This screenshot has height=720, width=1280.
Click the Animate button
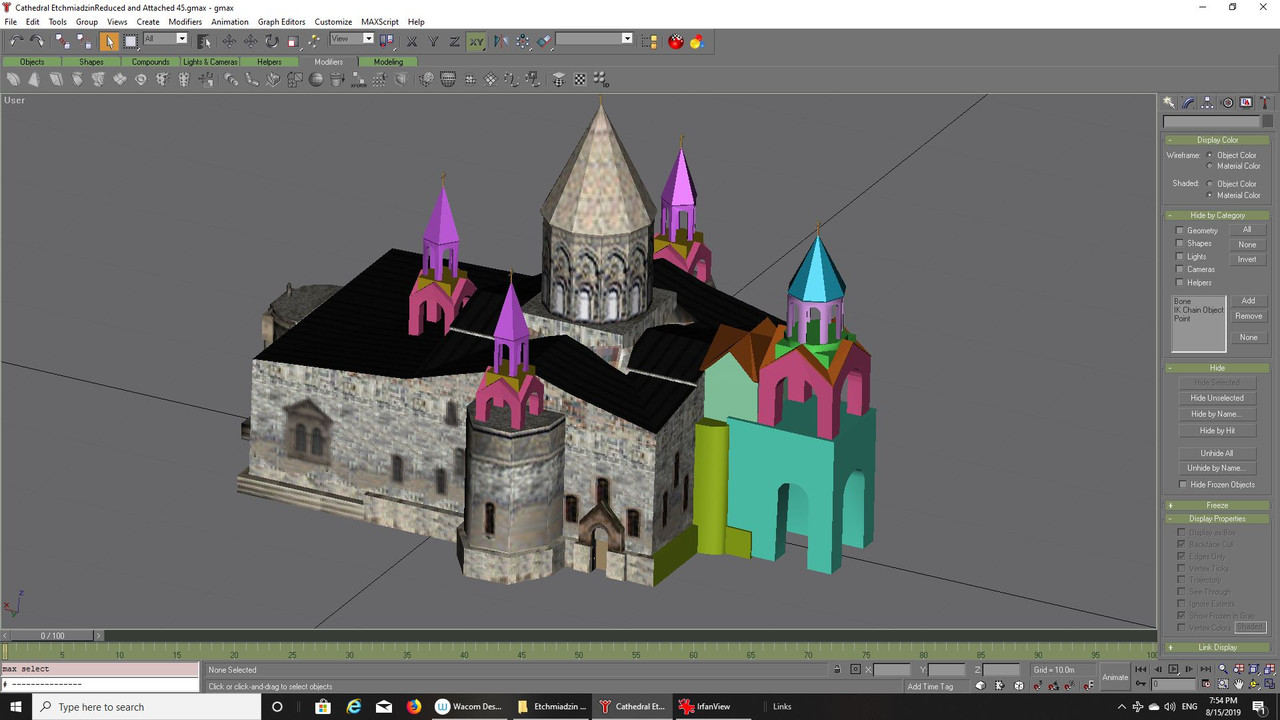(1114, 677)
